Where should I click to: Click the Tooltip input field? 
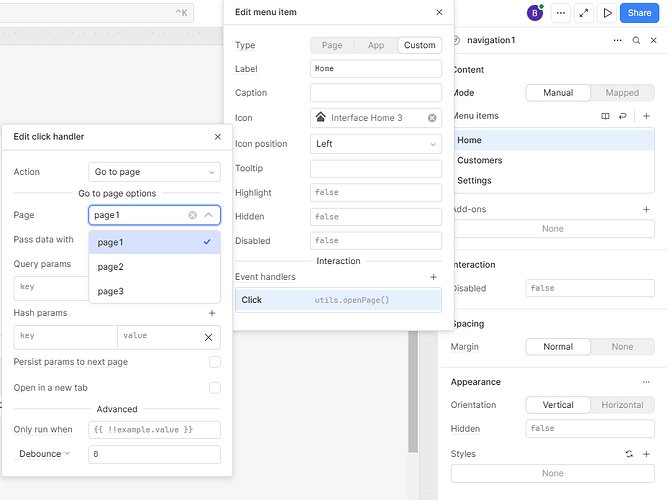pyautogui.click(x=376, y=169)
